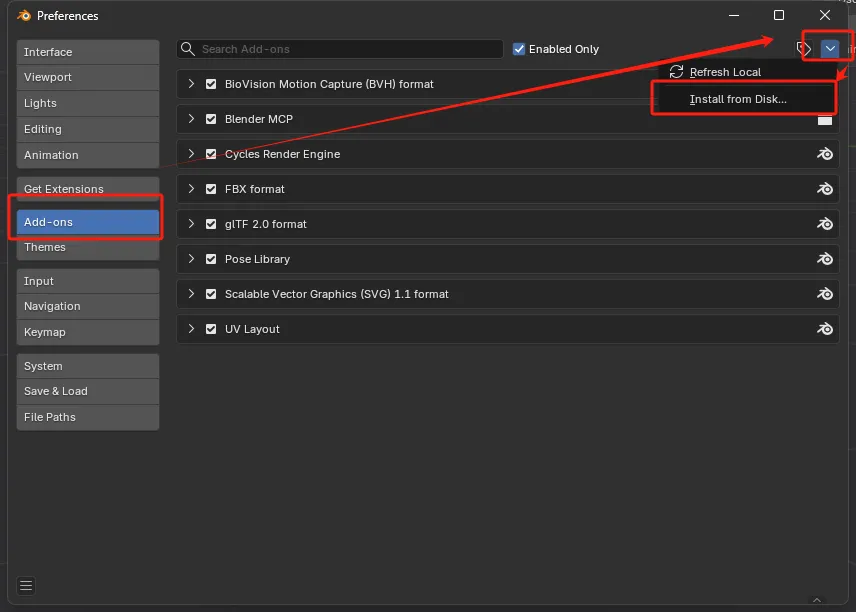Choose Refresh Local from the dropdown
Image resolution: width=856 pixels, height=612 pixels.
tap(746, 72)
